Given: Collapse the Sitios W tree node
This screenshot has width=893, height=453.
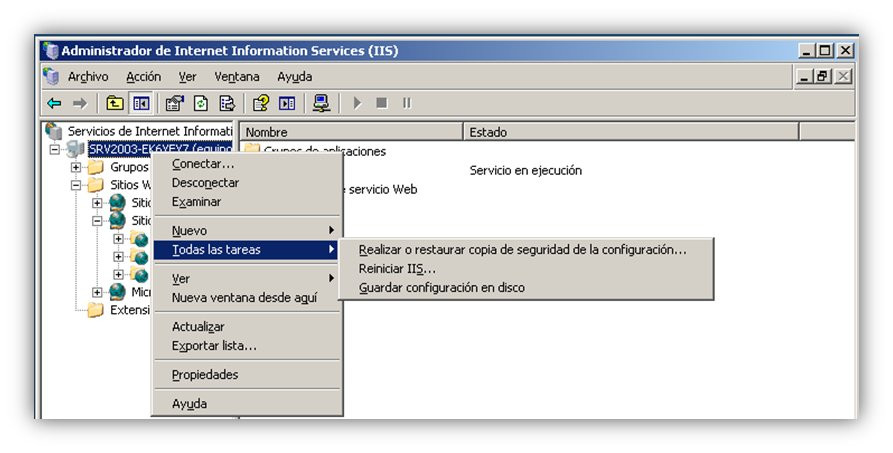Looking at the screenshot, I should (x=76, y=185).
